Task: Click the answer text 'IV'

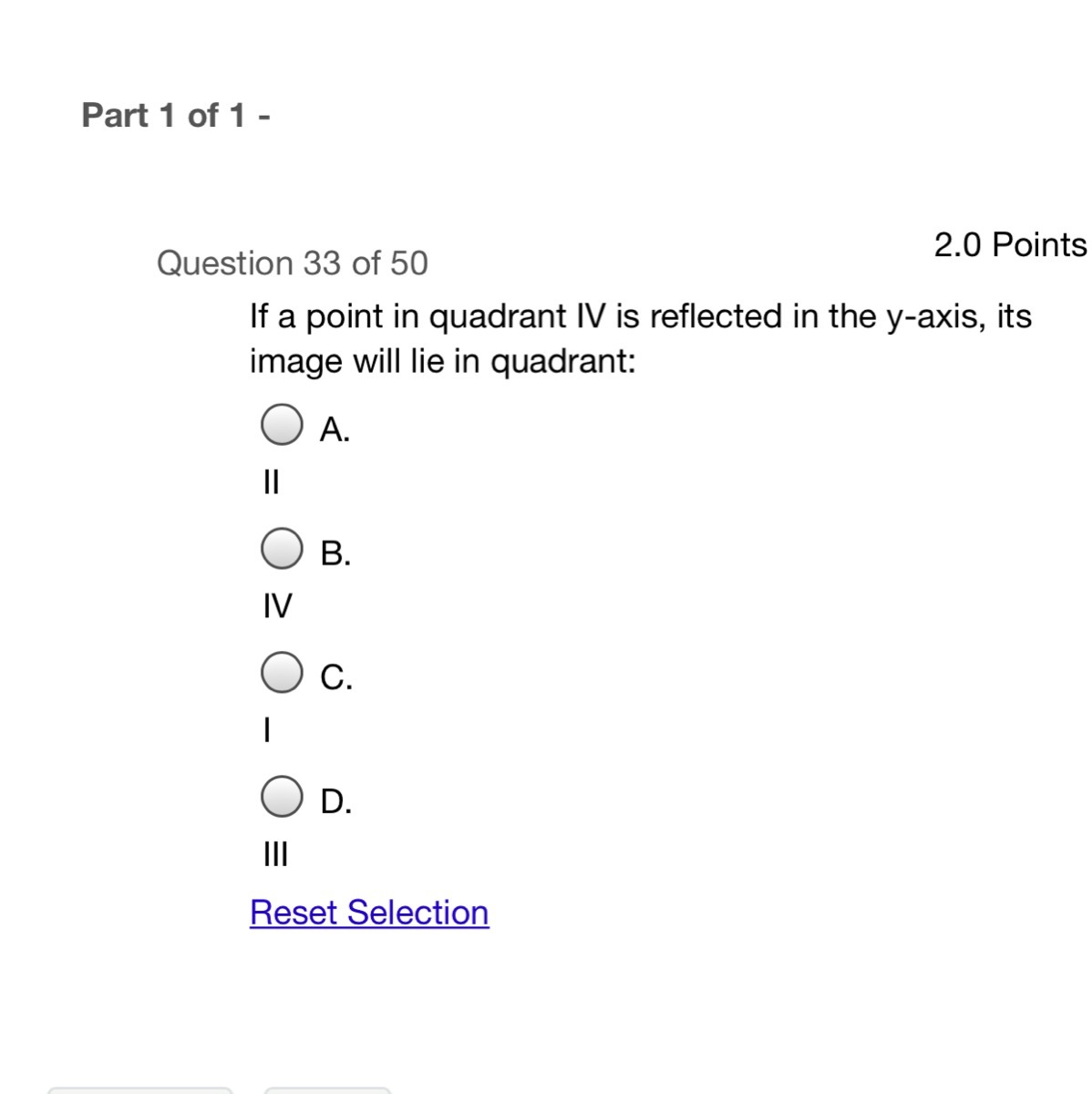Action: coord(277,605)
